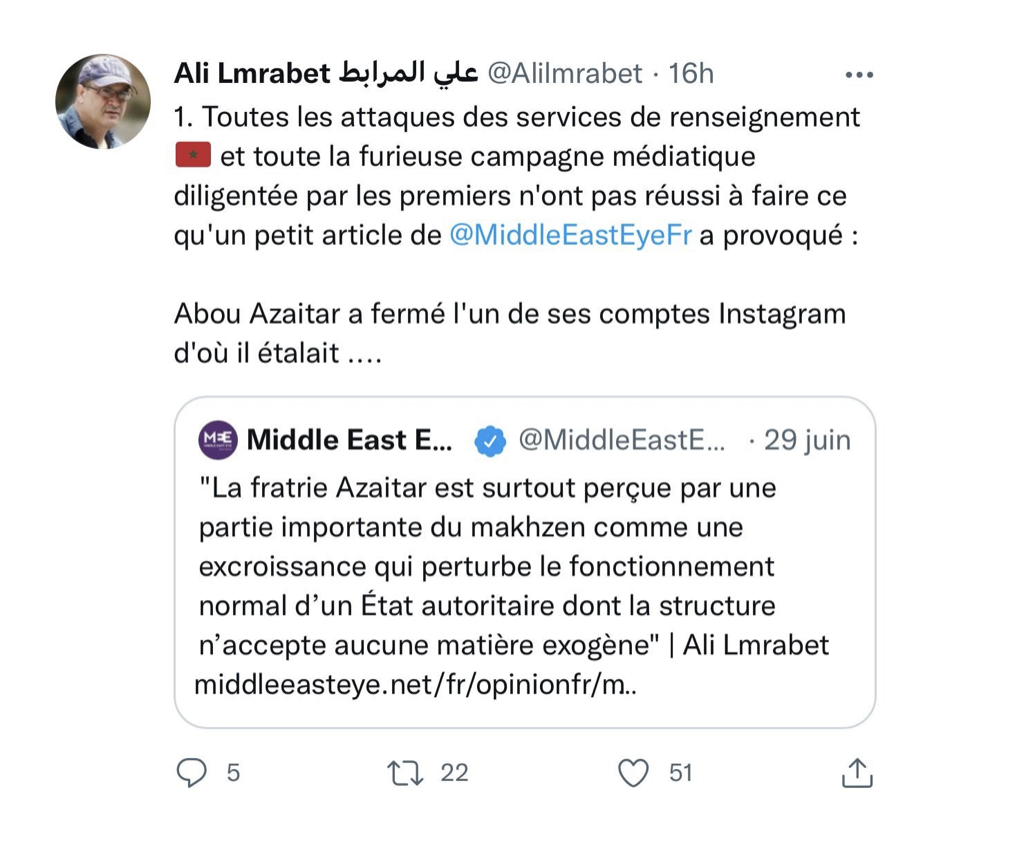Open the three-dot more options menu

(859, 74)
